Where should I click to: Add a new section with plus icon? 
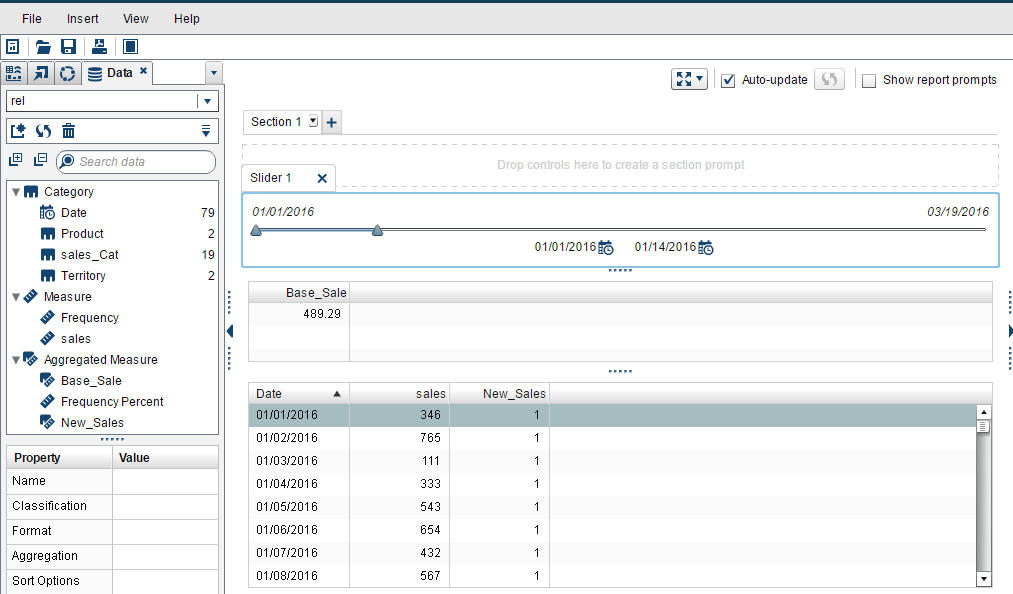point(331,122)
